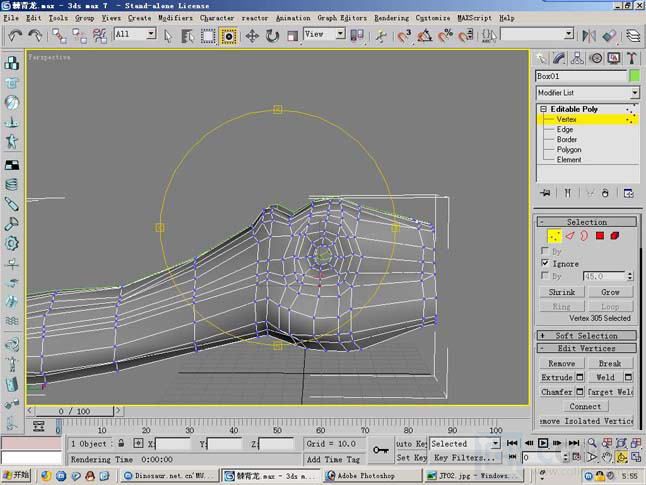Click the Edge selection triangle icon
This screenshot has width=646, height=485.
pyautogui.click(x=570, y=236)
